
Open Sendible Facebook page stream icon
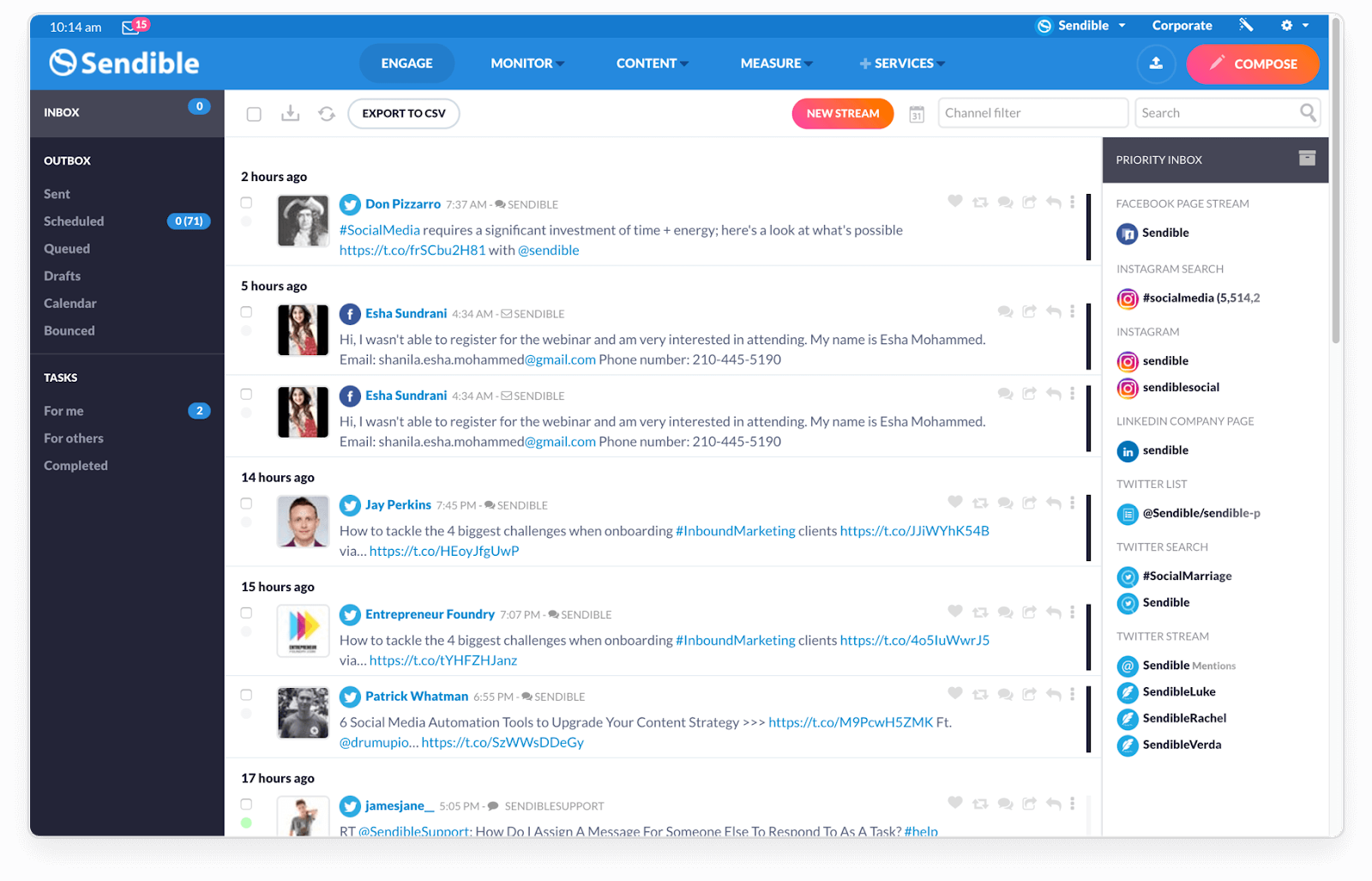[x=1128, y=233]
